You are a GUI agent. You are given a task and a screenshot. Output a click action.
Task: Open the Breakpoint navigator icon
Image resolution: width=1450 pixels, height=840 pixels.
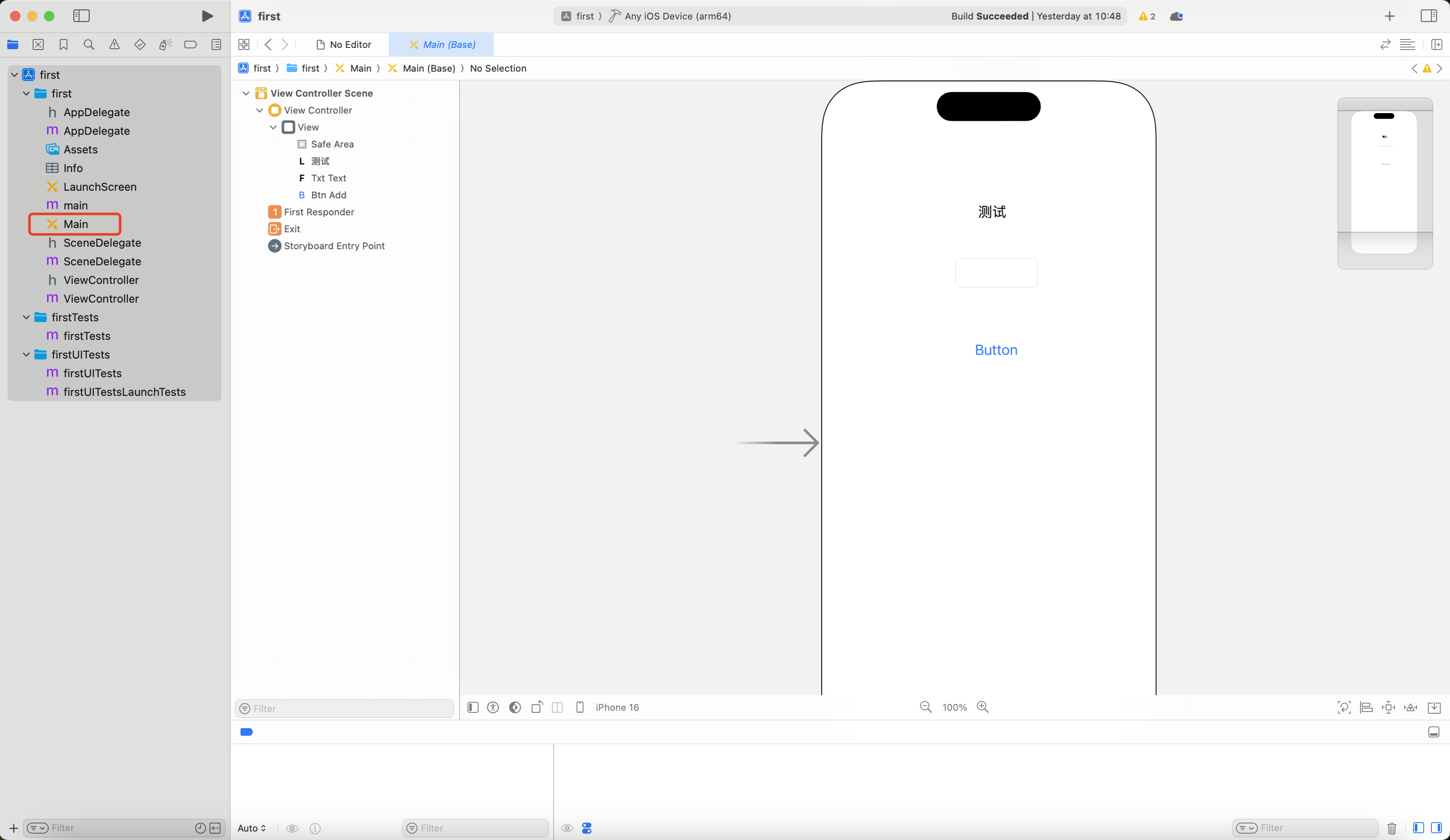tap(190, 45)
